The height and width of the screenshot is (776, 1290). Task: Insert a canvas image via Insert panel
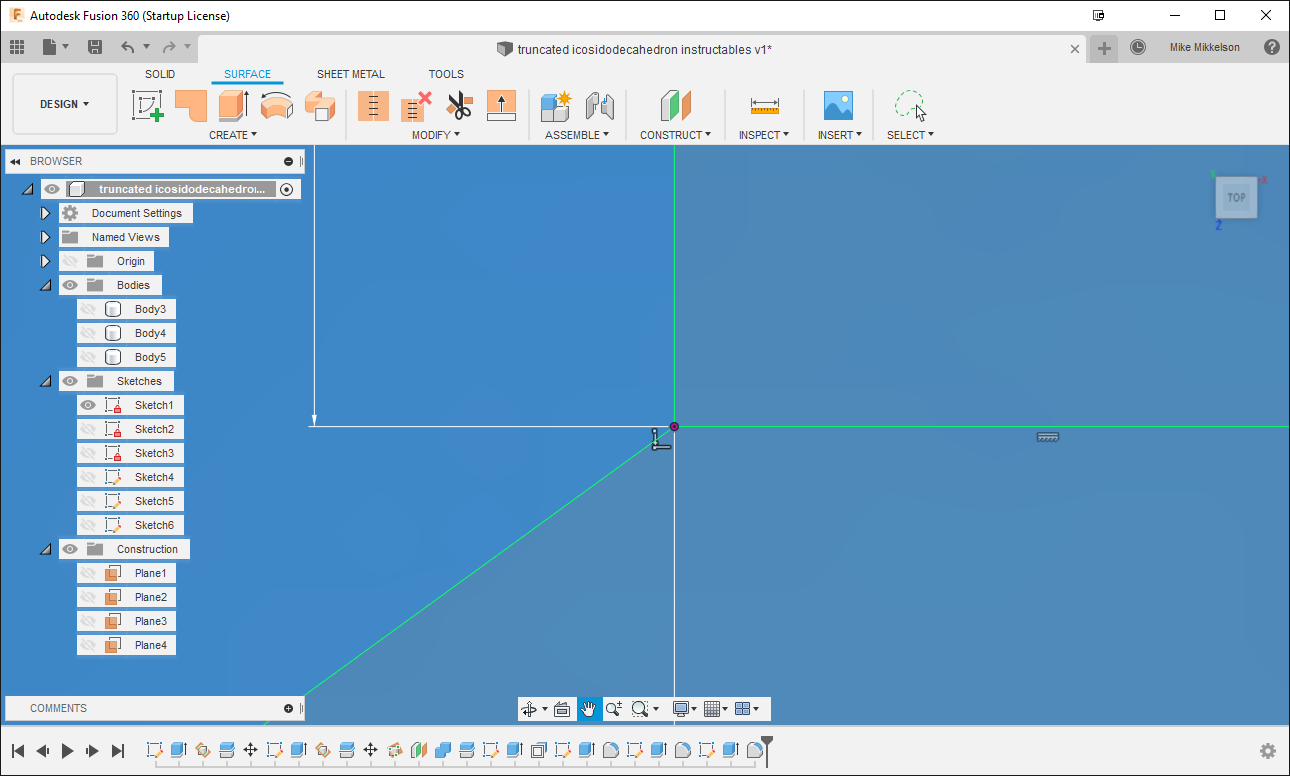839,106
